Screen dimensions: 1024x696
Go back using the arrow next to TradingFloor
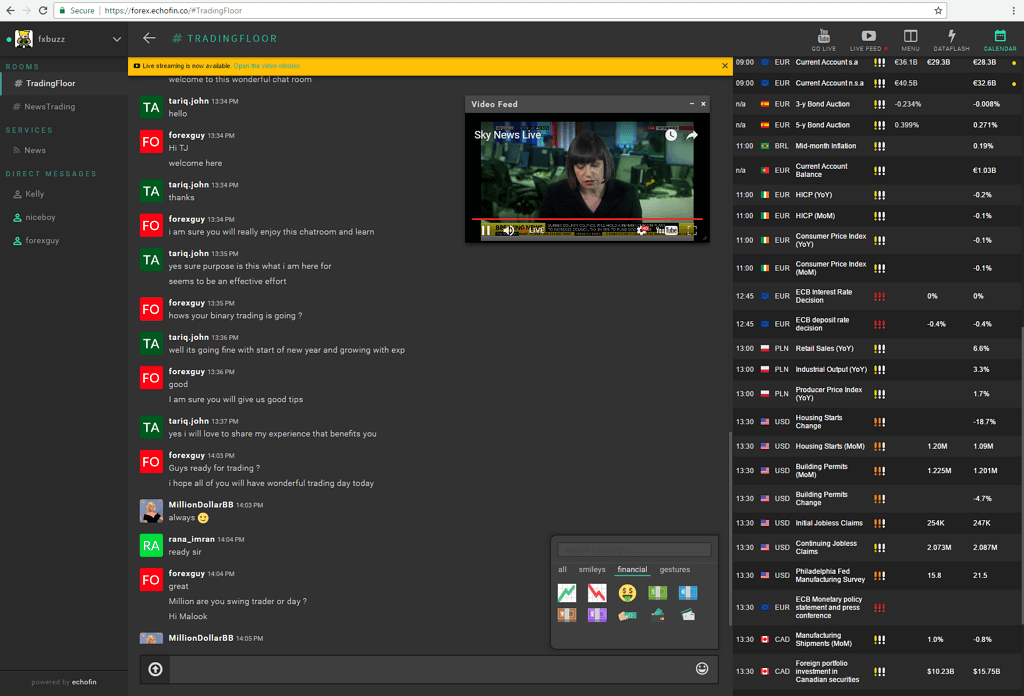click(x=149, y=38)
